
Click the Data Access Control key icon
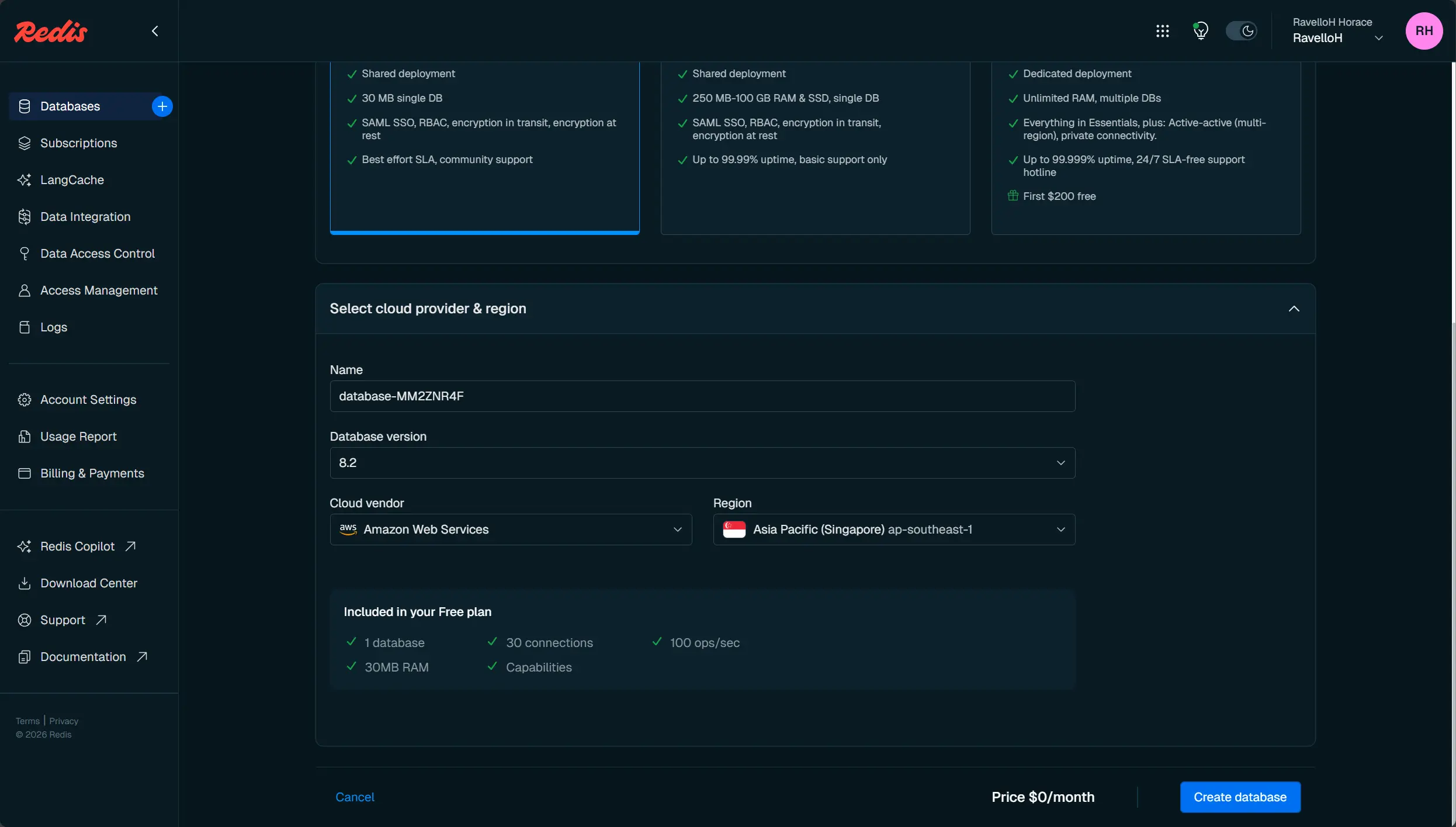[x=25, y=254]
